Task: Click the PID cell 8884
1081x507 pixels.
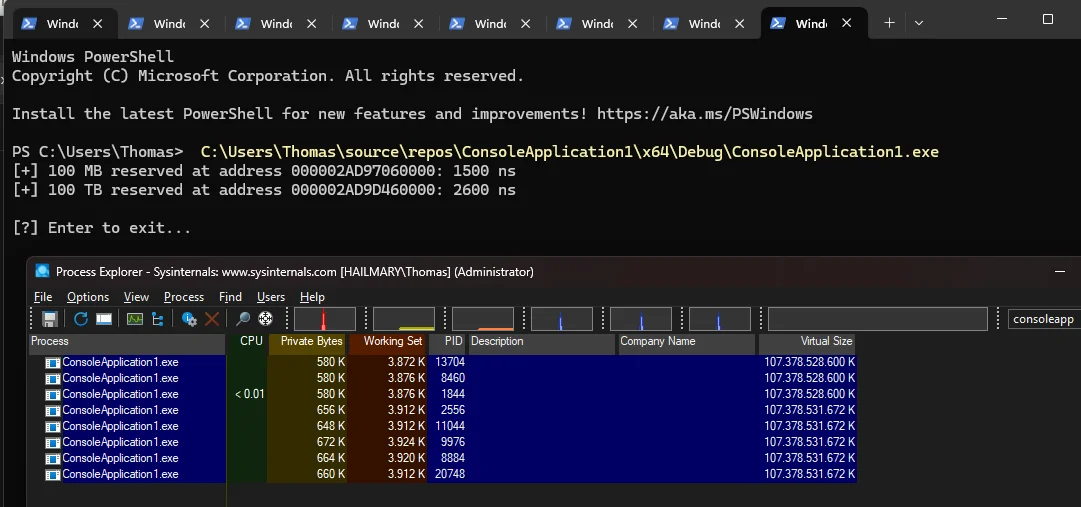Action: (x=452, y=458)
